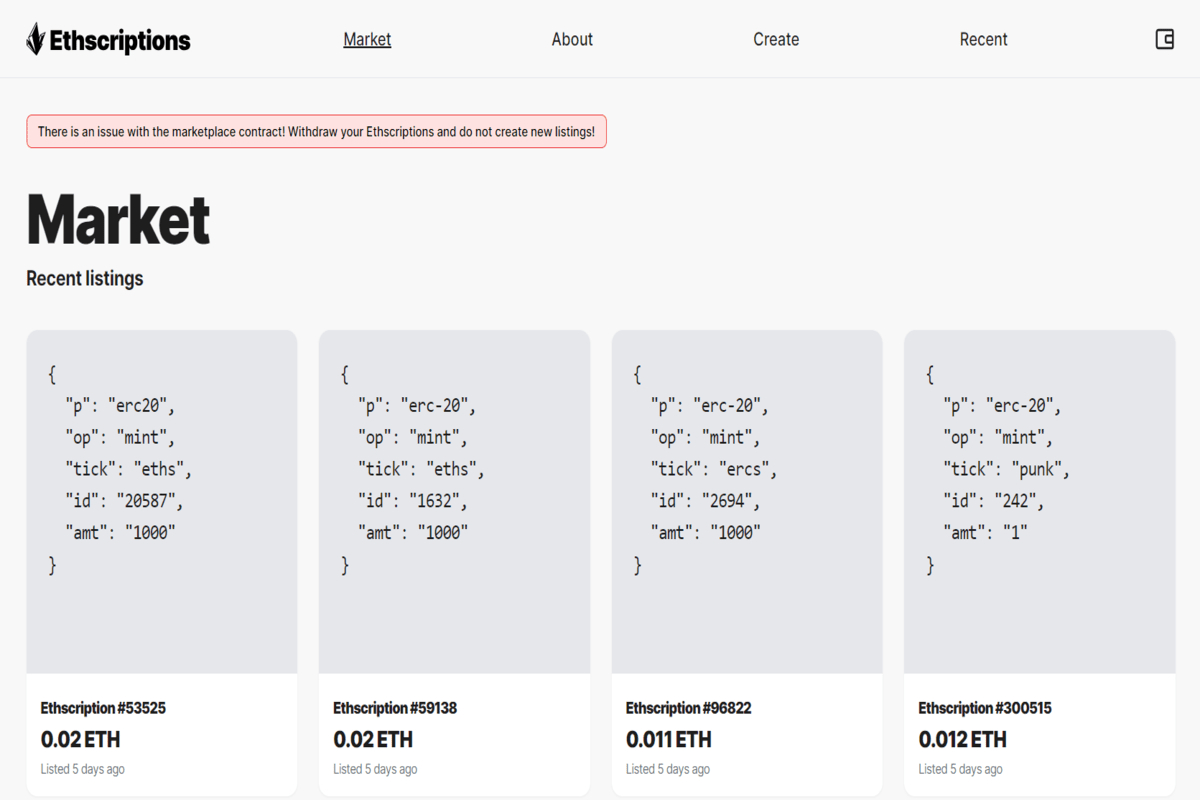
Task: Open Ethscription #96822 listing title
Action: point(688,708)
